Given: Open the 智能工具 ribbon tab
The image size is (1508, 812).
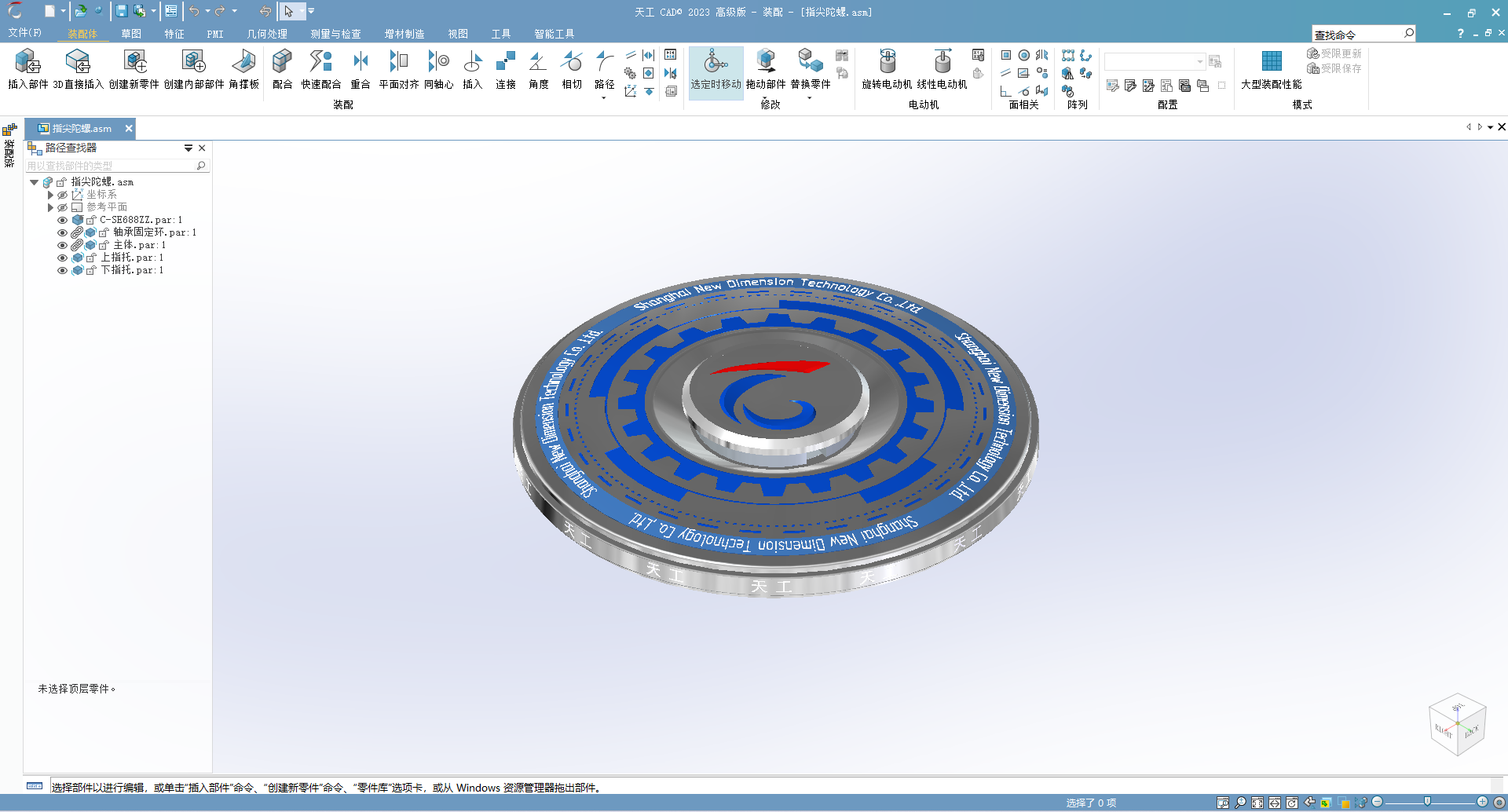Looking at the screenshot, I should click(554, 34).
